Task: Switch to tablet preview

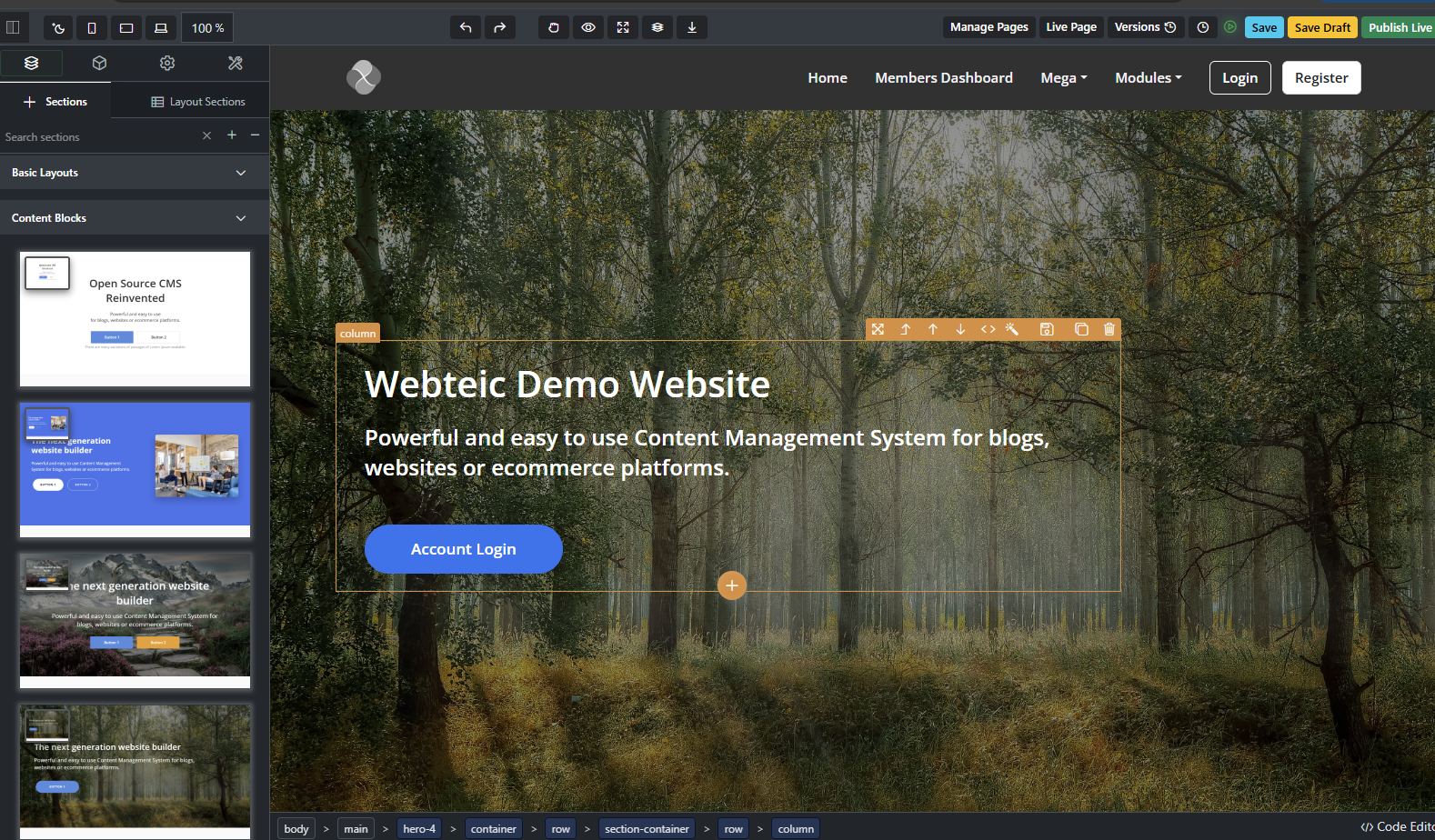Action: pos(126,27)
